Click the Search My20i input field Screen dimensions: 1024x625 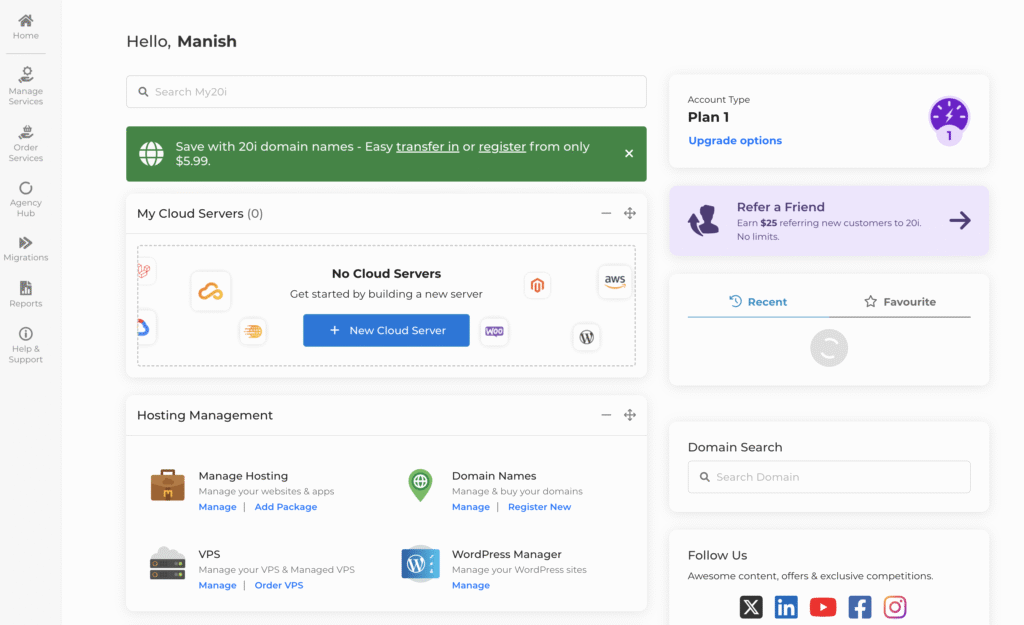point(386,92)
